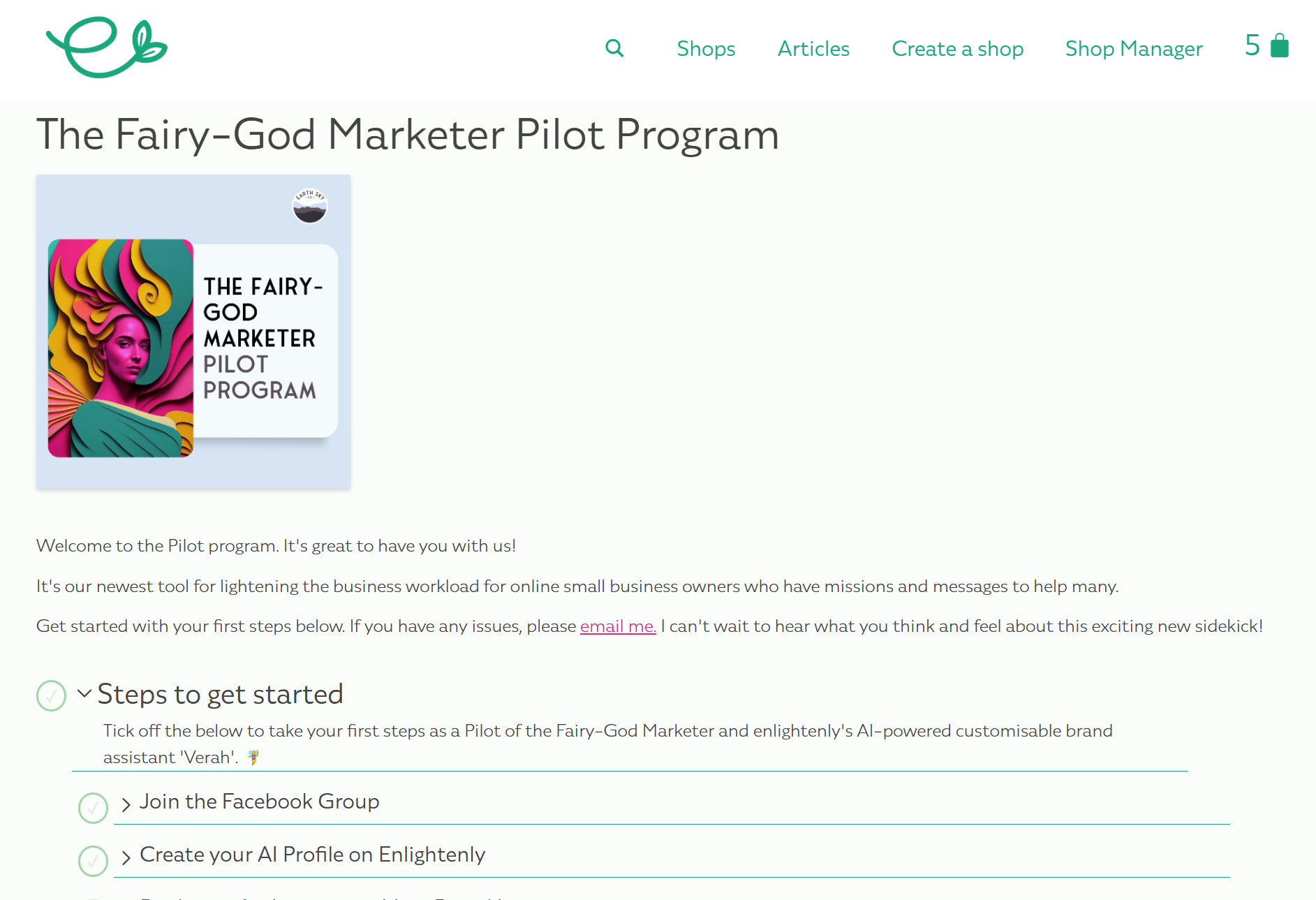Click the 'email me.' link
Image resolution: width=1316 pixels, height=900 pixels.
point(618,626)
